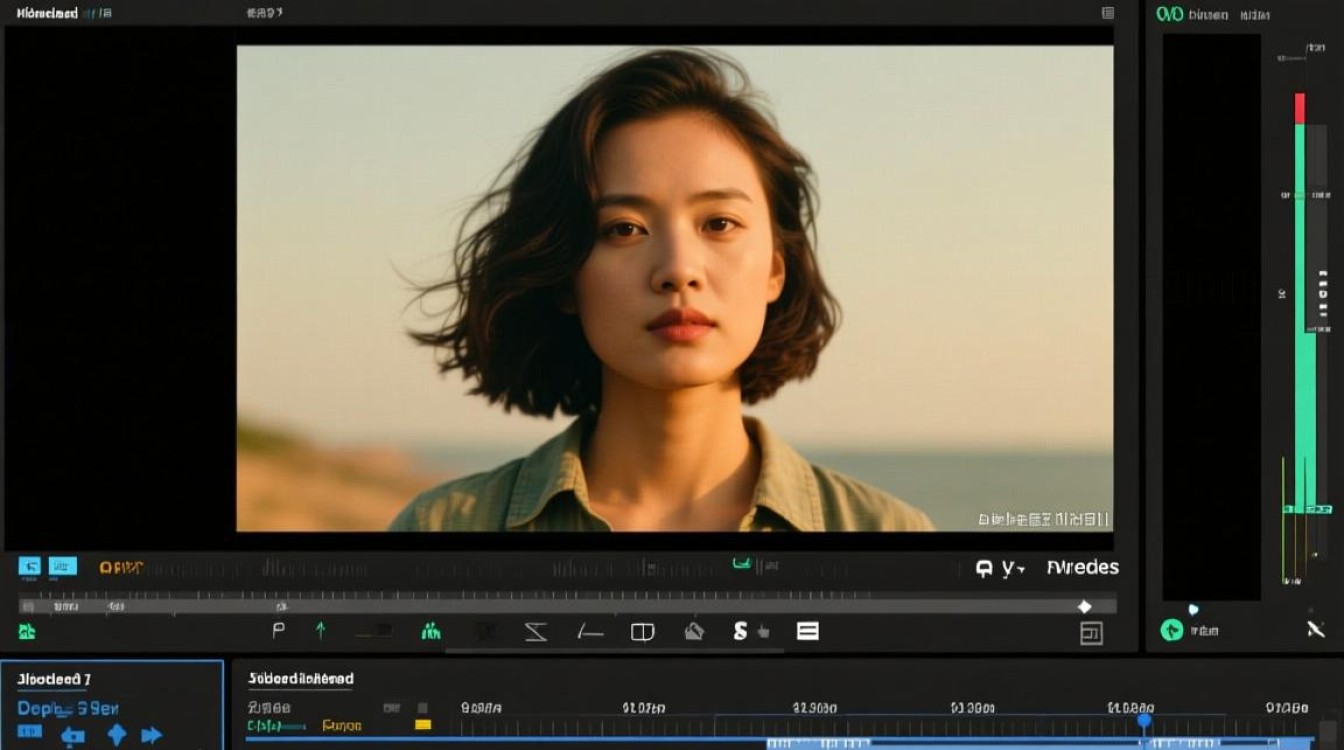Click the panel menu icon above the preview
The height and width of the screenshot is (750, 1344).
[x=1108, y=13]
